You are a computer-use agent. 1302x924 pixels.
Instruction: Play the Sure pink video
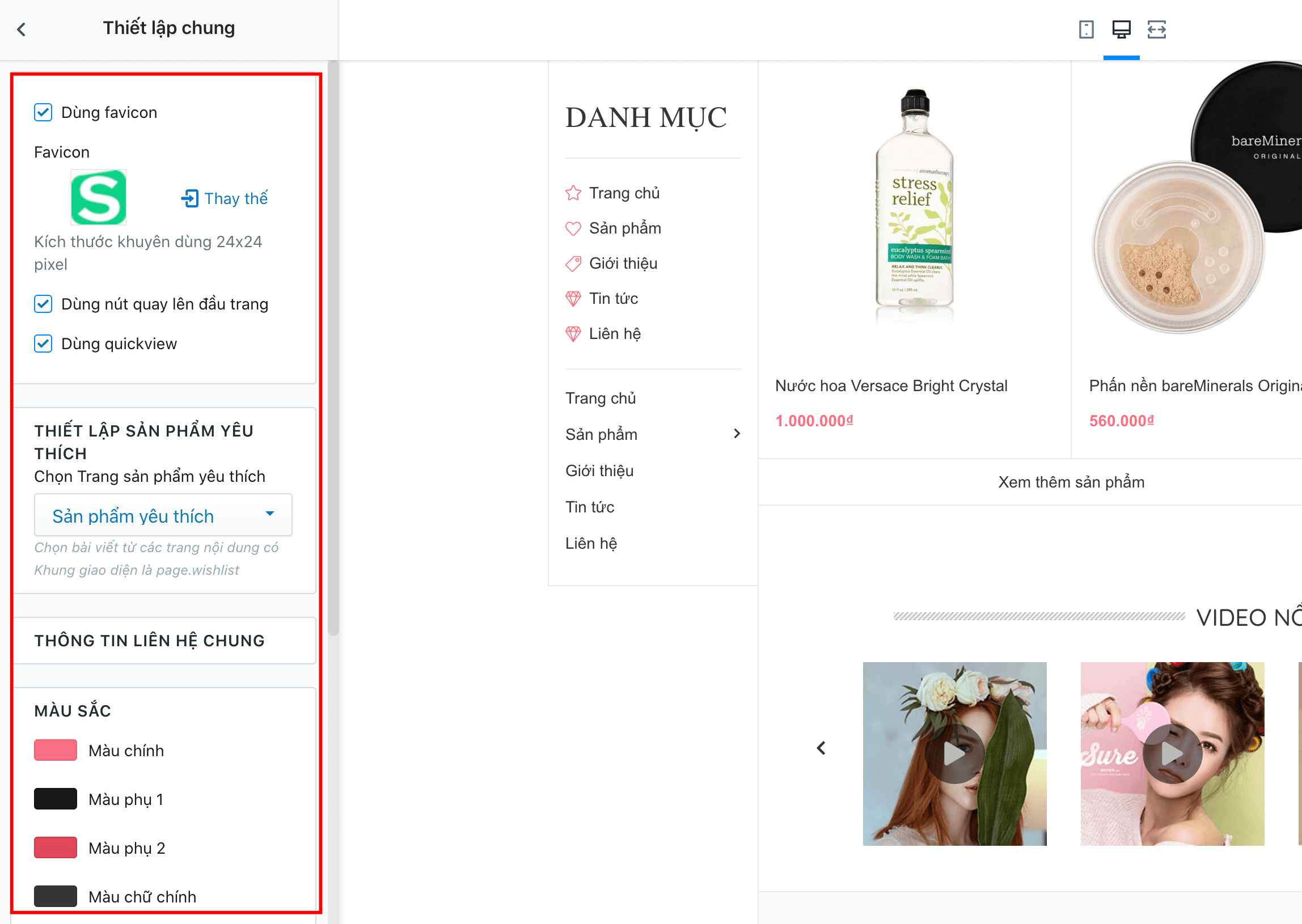(1172, 754)
